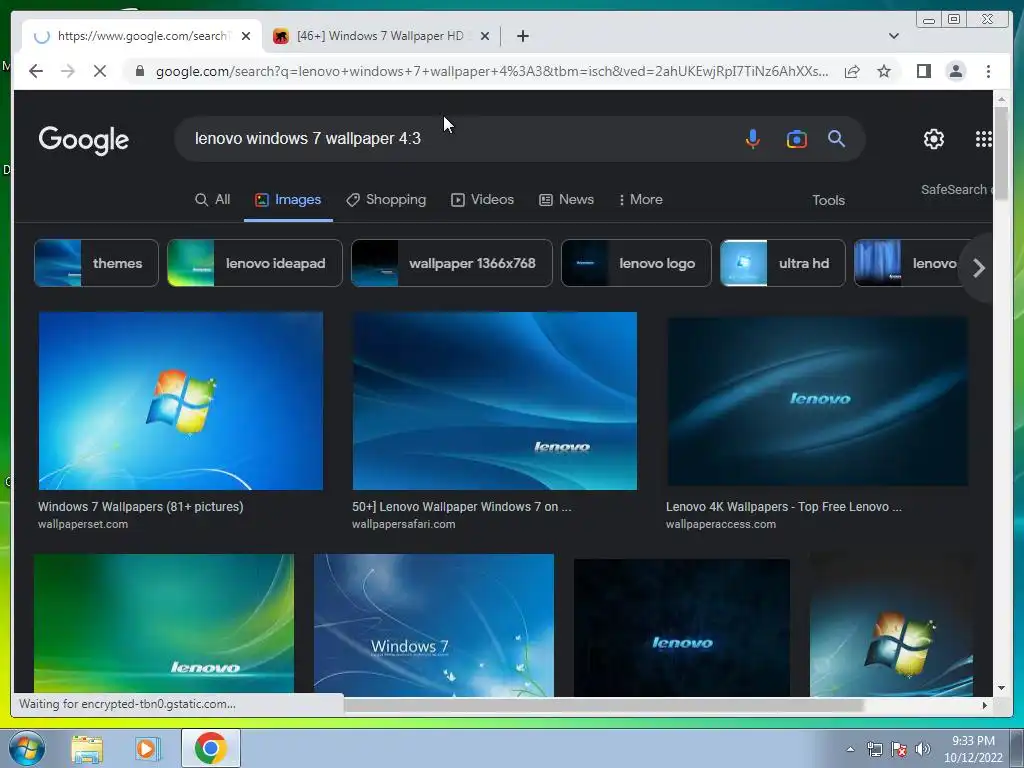Open the black Lenovo logo wallpaper thumbnail
Screen dimensions: 1024x768
click(x=682, y=628)
